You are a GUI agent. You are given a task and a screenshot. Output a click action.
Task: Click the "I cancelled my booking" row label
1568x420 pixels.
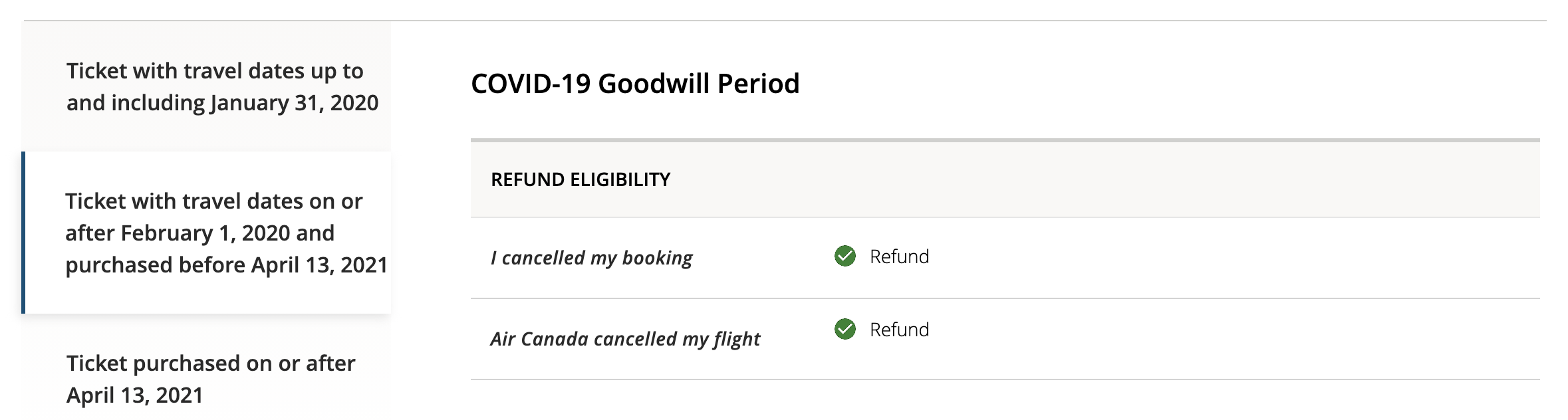click(591, 258)
